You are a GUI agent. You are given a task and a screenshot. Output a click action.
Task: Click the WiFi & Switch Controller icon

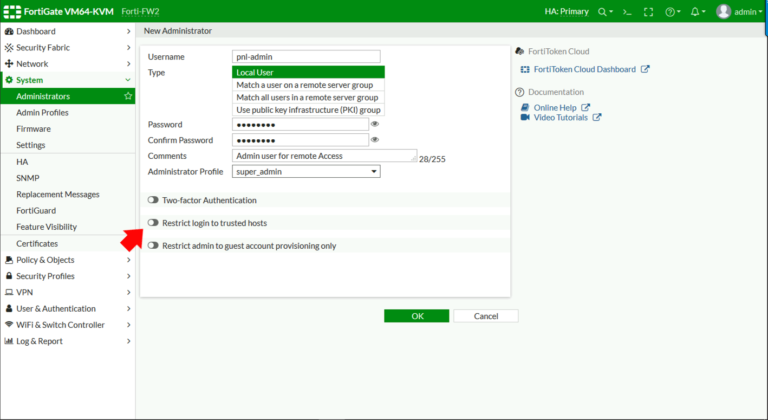(x=9, y=324)
